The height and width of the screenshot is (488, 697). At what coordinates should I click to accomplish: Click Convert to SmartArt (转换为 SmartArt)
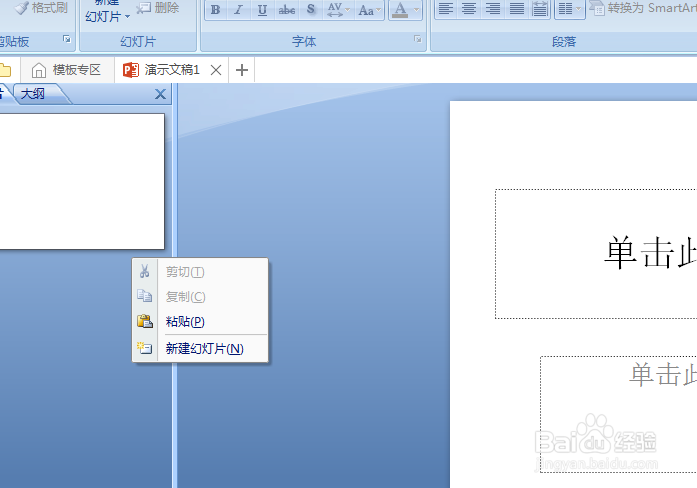[x=643, y=8]
